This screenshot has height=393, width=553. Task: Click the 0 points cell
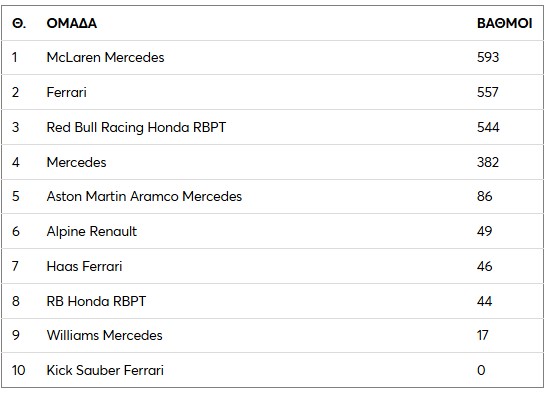481,370
